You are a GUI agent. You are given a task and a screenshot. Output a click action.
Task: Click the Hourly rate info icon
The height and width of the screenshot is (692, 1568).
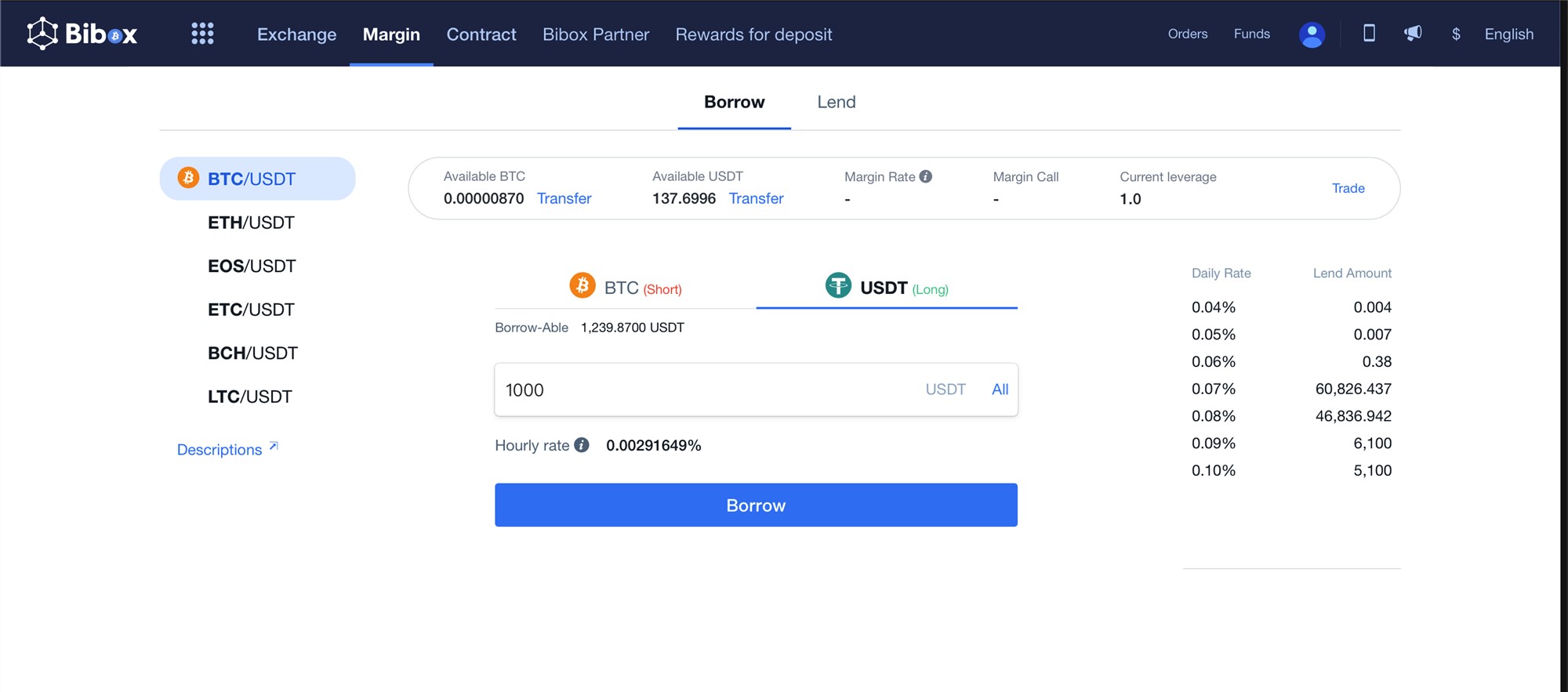581,445
